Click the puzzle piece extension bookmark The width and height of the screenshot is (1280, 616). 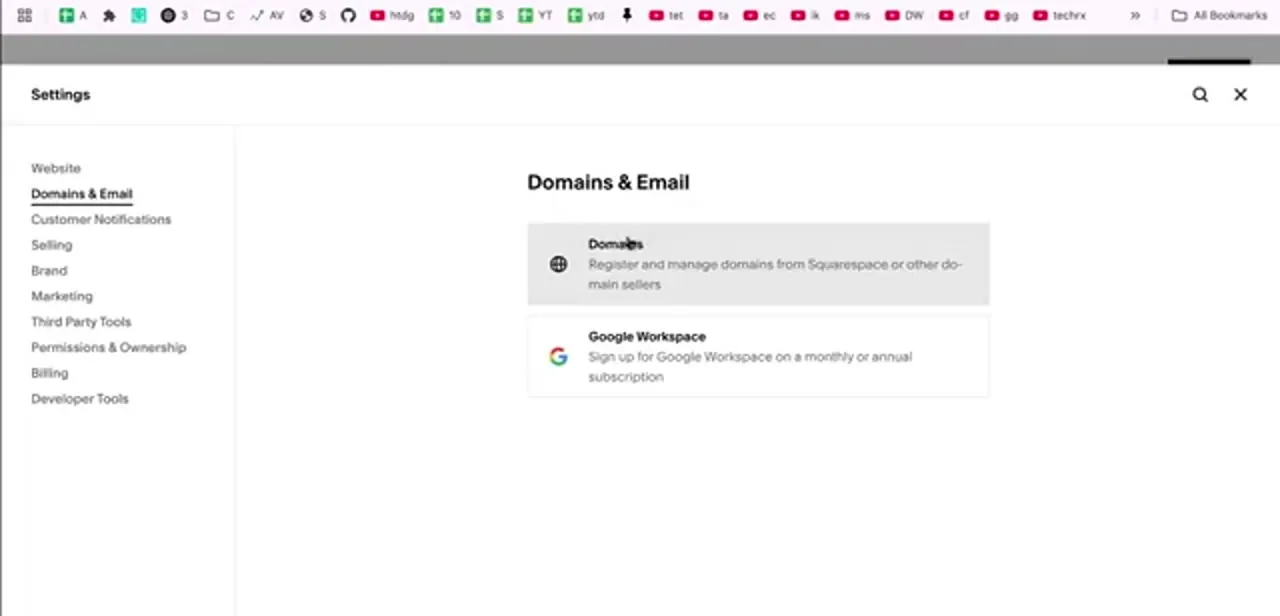click(x=109, y=15)
